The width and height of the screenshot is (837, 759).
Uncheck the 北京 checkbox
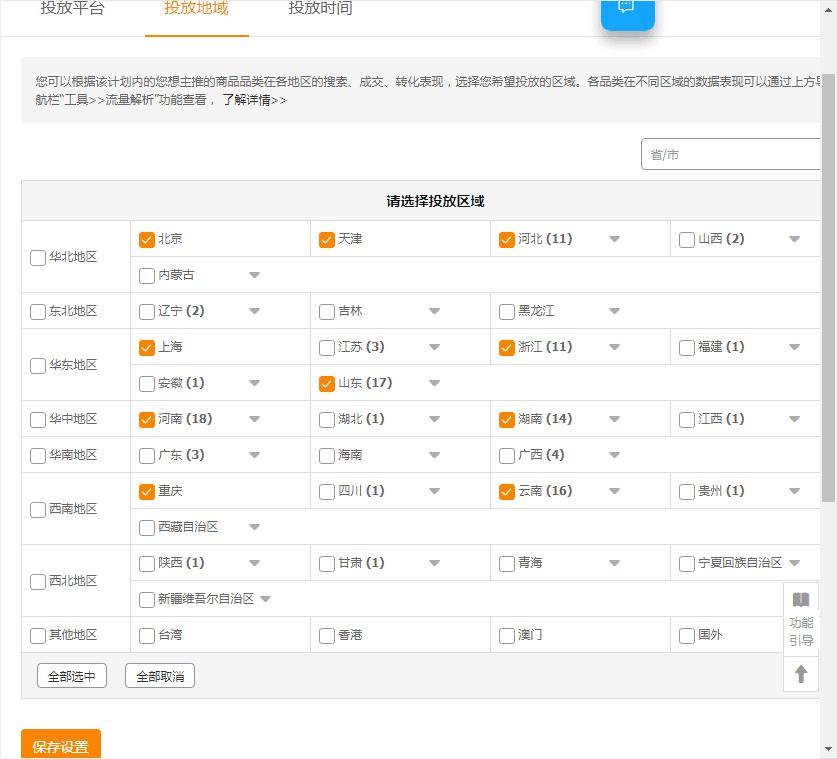click(145, 239)
